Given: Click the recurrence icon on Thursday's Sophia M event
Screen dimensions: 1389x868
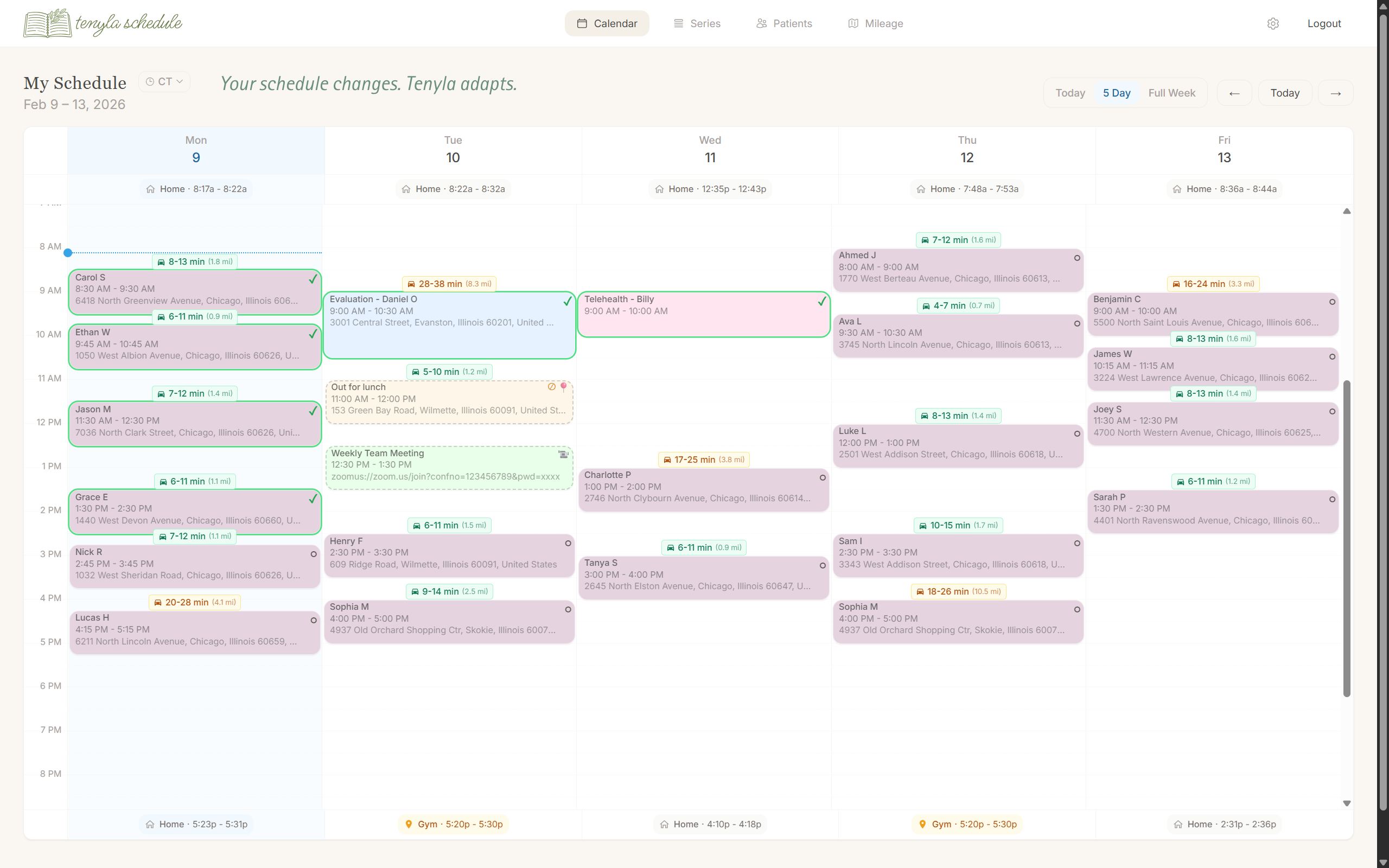Looking at the screenshot, I should (1077, 609).
